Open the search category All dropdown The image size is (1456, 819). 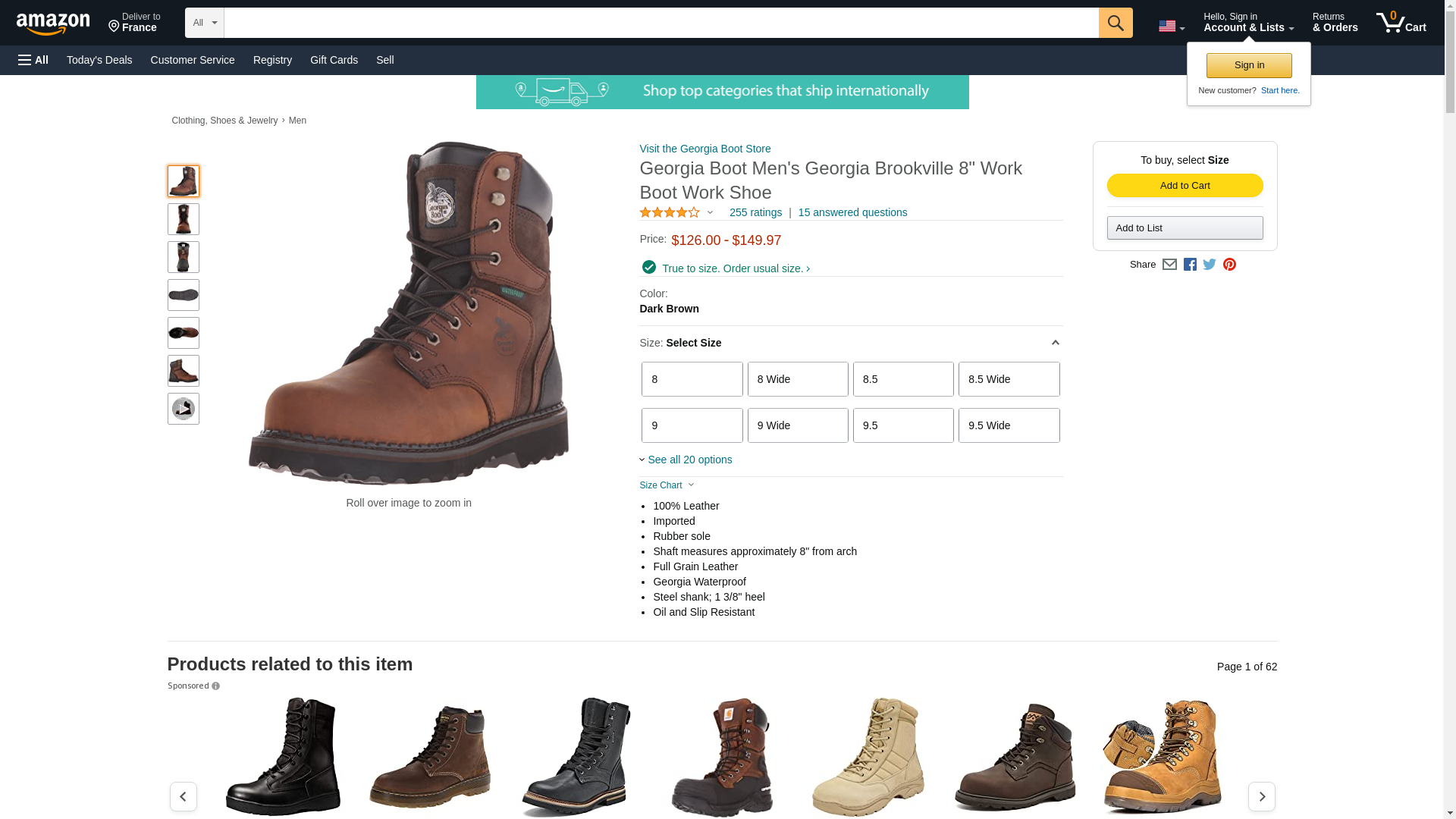(x=205, y=23)
